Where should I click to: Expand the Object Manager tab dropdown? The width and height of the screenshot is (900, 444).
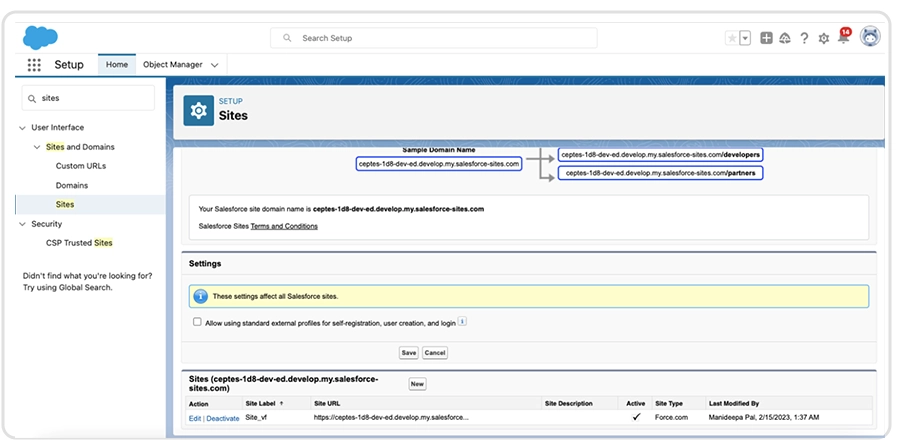tap(214, 65)
